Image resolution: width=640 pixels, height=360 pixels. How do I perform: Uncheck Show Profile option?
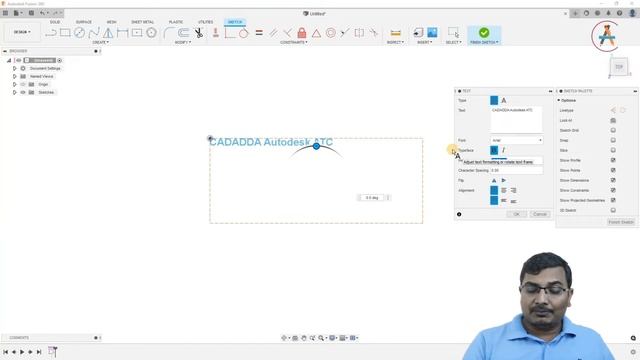click(613, 160)
